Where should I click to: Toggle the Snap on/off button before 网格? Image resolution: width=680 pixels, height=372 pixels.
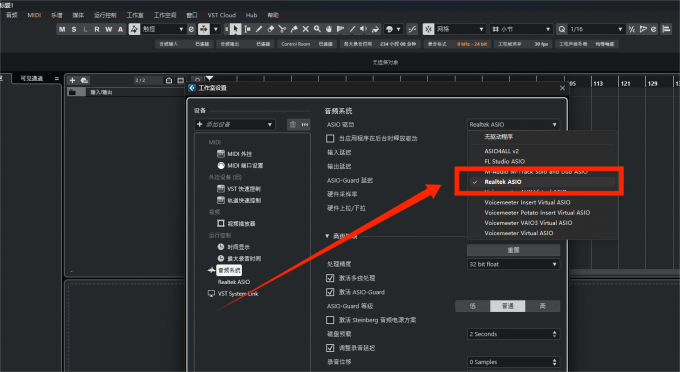(x=428, y=29)
